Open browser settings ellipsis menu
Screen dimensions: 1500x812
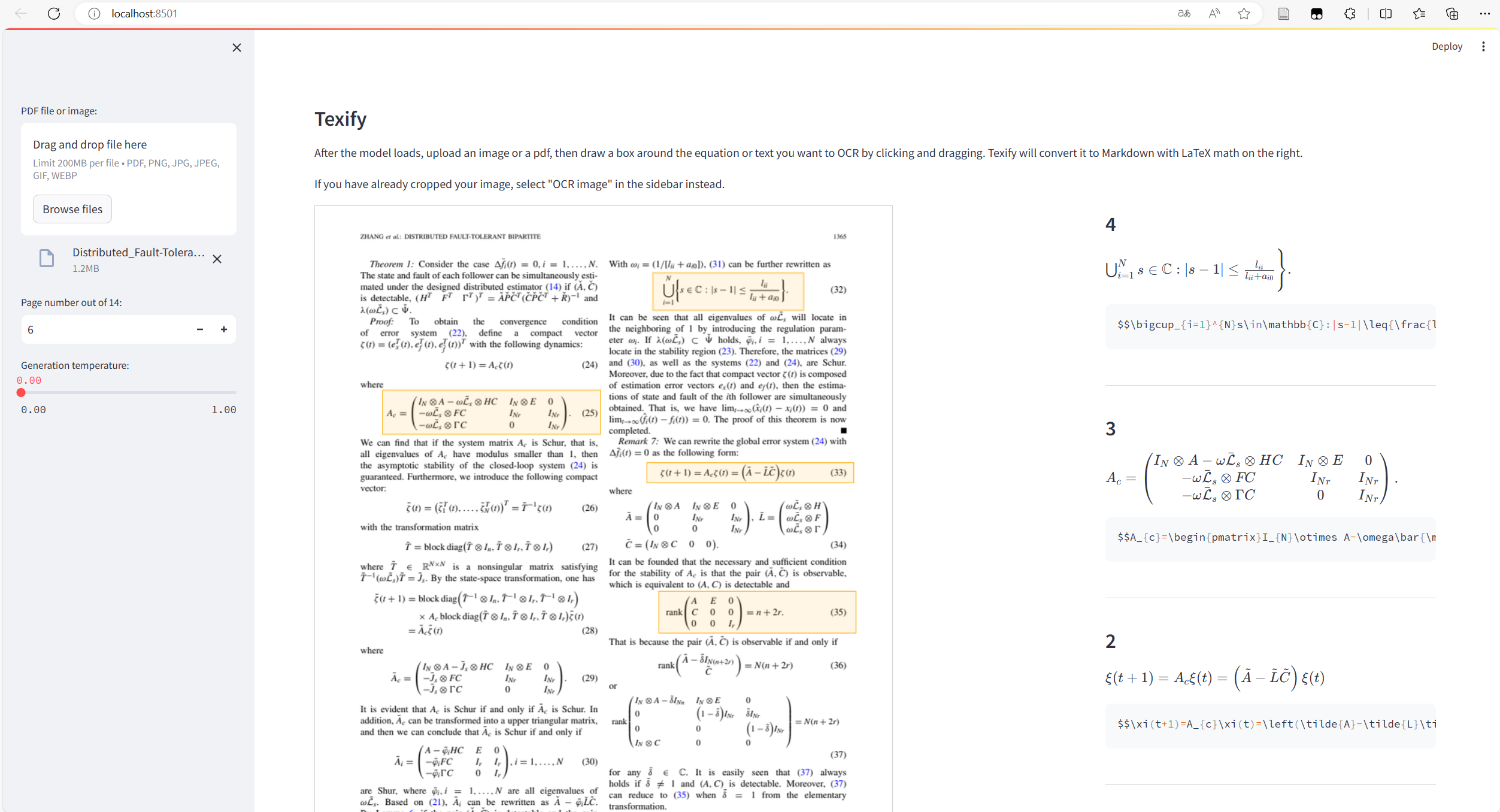tap(1484, 13)
